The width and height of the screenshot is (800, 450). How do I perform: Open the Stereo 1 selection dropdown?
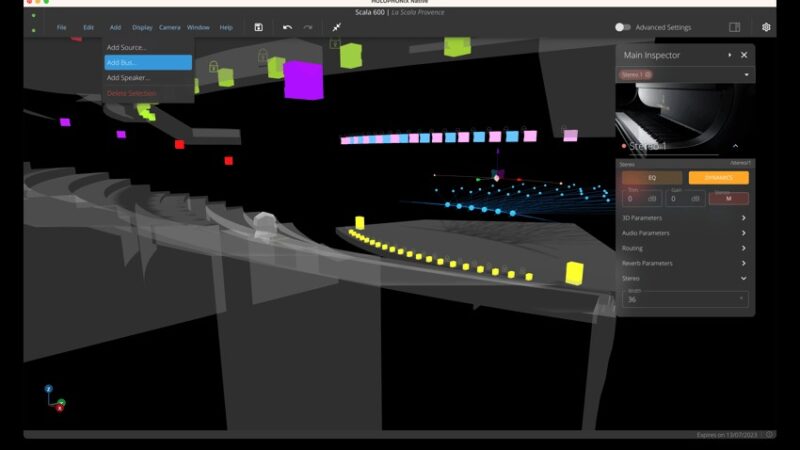(x=746, y=75)
